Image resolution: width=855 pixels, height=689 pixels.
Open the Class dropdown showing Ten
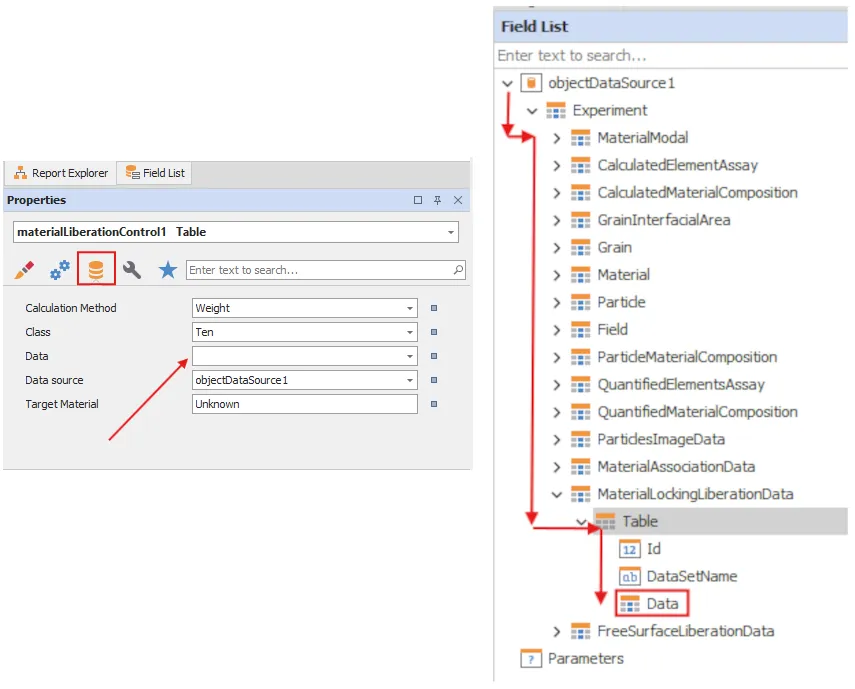410,332
